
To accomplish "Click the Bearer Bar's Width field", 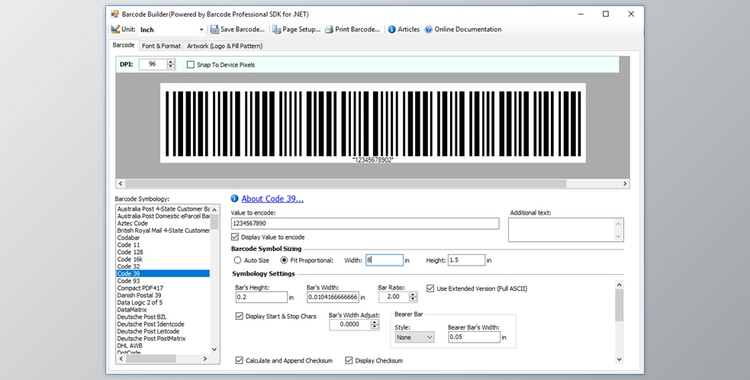I will 474,337.
